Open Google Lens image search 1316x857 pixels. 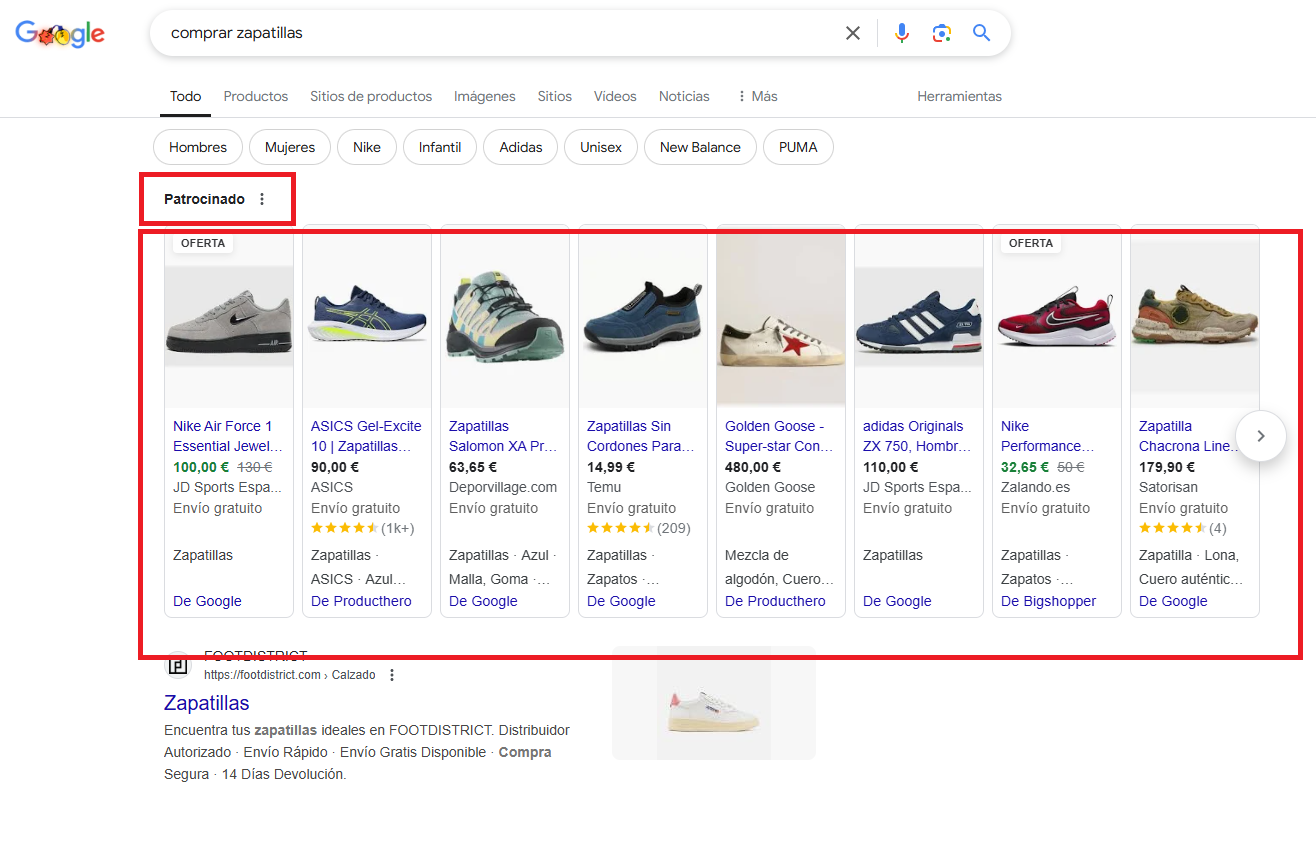point(941,33)
